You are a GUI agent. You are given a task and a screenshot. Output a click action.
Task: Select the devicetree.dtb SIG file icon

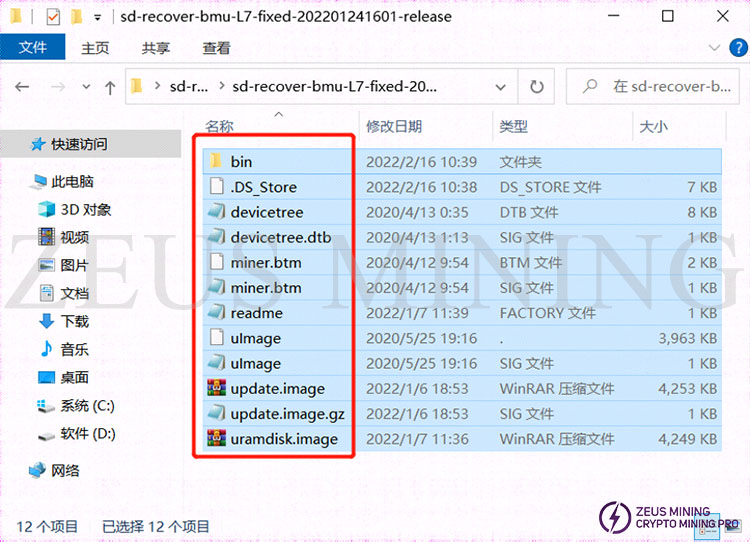217,237
